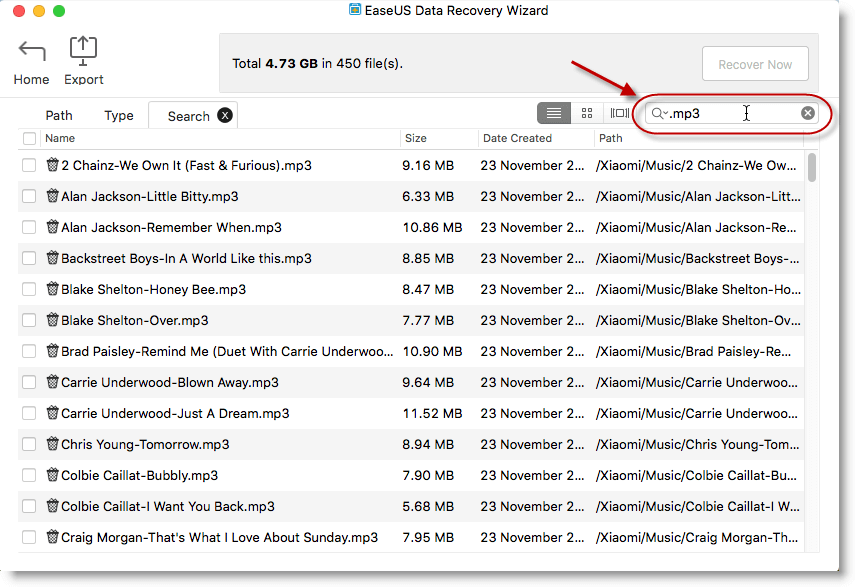Switch to cover flow view icon

click(x=619, y=113)
